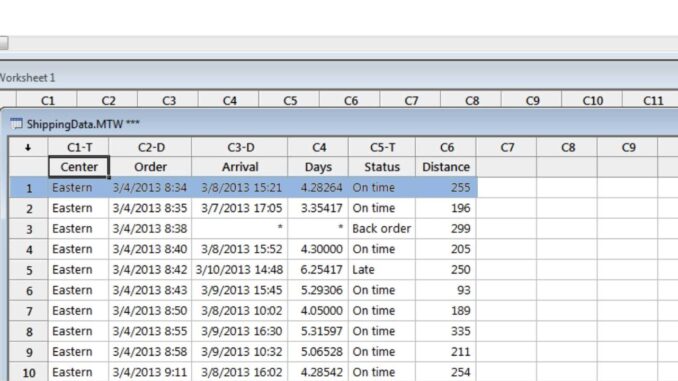Select the C2-D column header
This screenshot has height=381, width=678.
click(150, 147)
